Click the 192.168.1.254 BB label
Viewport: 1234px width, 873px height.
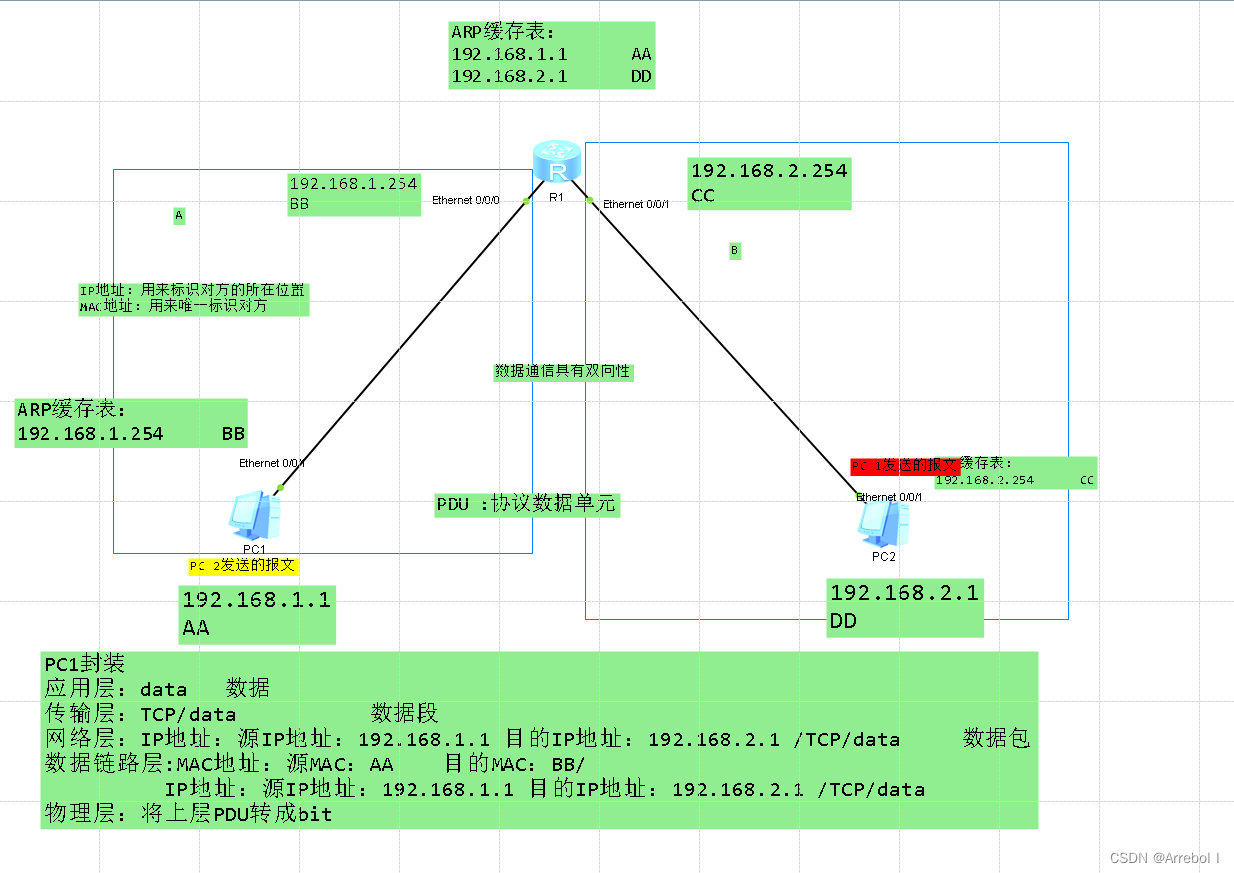click(x=353, y=194)
